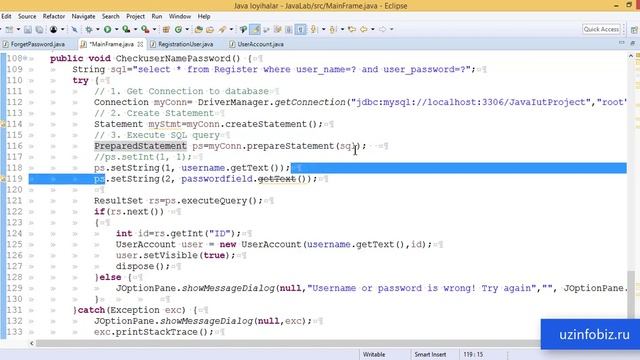Open the External Tools dropdown arrow

coord(154,29)
